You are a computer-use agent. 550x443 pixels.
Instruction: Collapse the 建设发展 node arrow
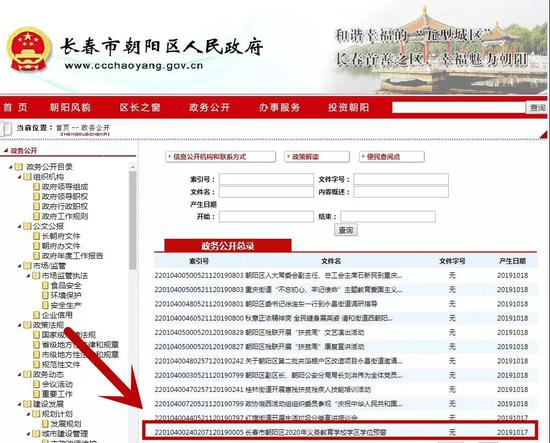[x=20, y=404]
